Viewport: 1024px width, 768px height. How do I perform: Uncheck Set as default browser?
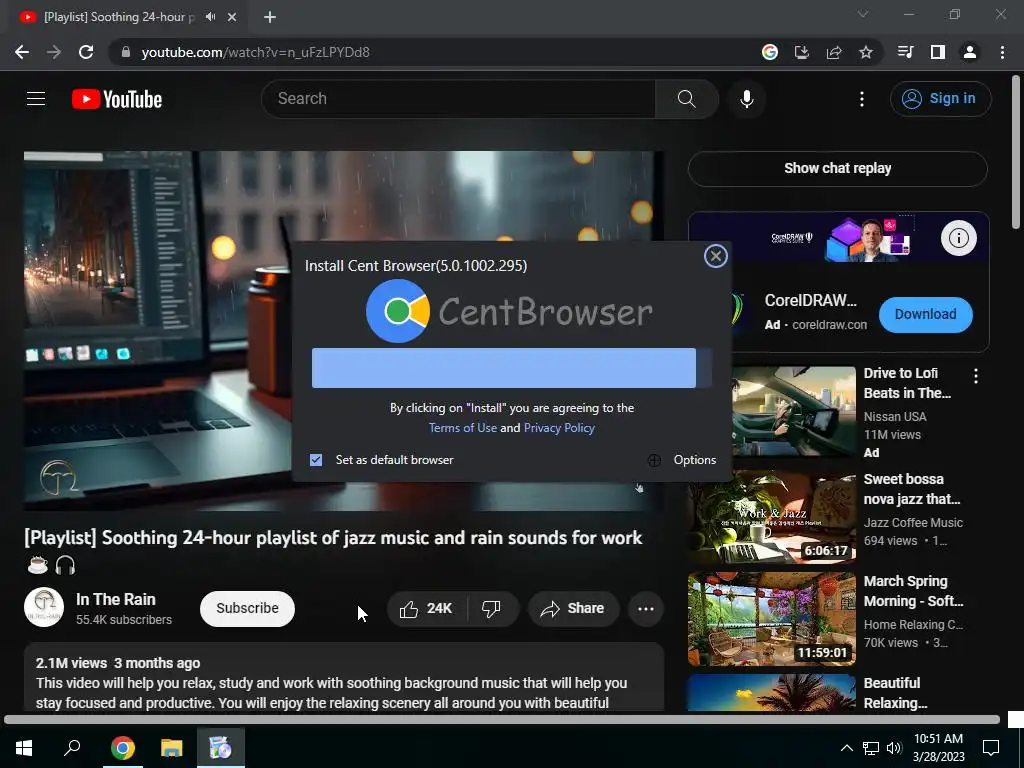point(316,460)
